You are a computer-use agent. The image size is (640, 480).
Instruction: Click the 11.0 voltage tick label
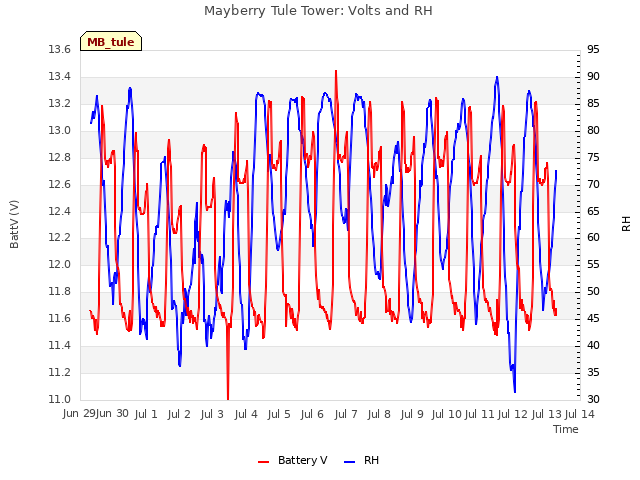pos(60,399)
